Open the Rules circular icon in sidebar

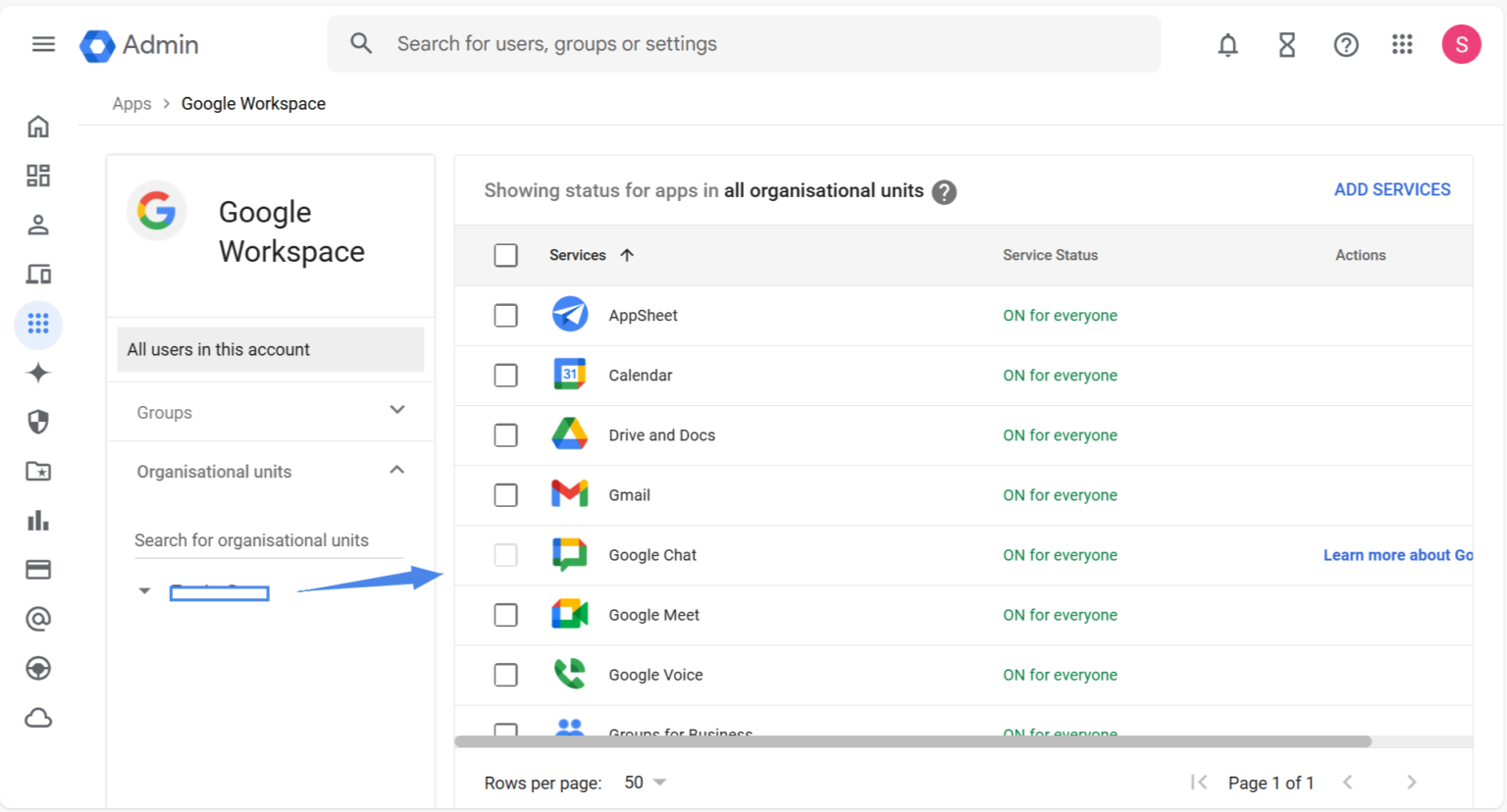[x=38, y=669]
